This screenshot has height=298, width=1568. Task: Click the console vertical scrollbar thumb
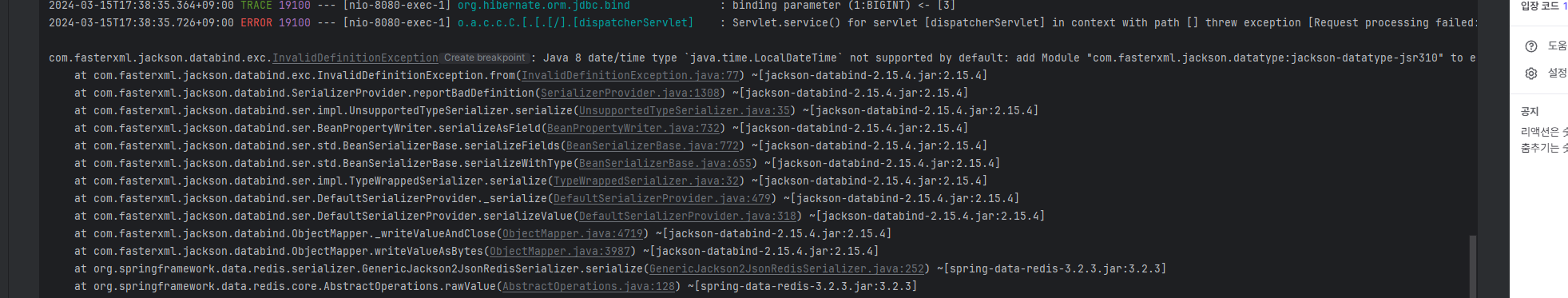(1472, 266)
